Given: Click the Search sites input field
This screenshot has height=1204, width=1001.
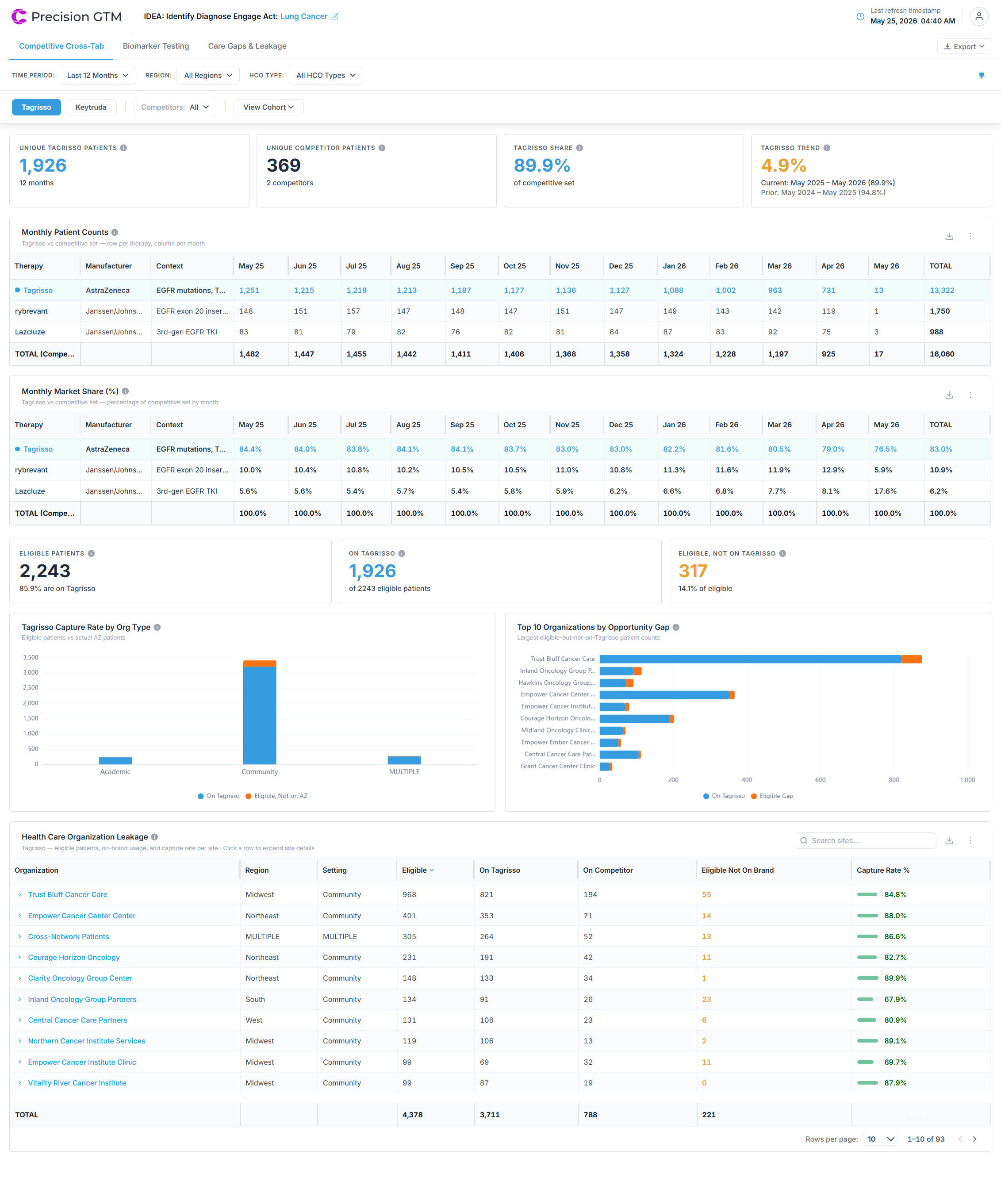Looking at the screenshot, I should coord(865,840).
